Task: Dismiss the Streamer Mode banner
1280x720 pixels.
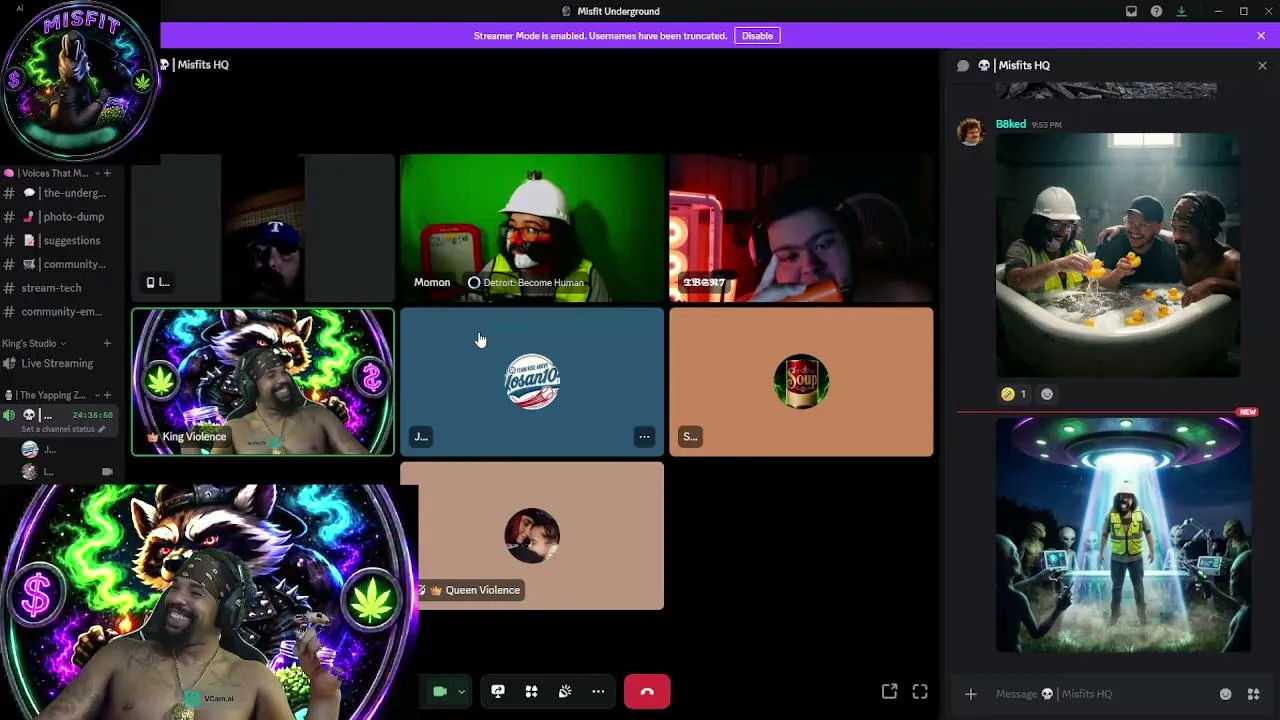Action: click(x=1261, y=36)
